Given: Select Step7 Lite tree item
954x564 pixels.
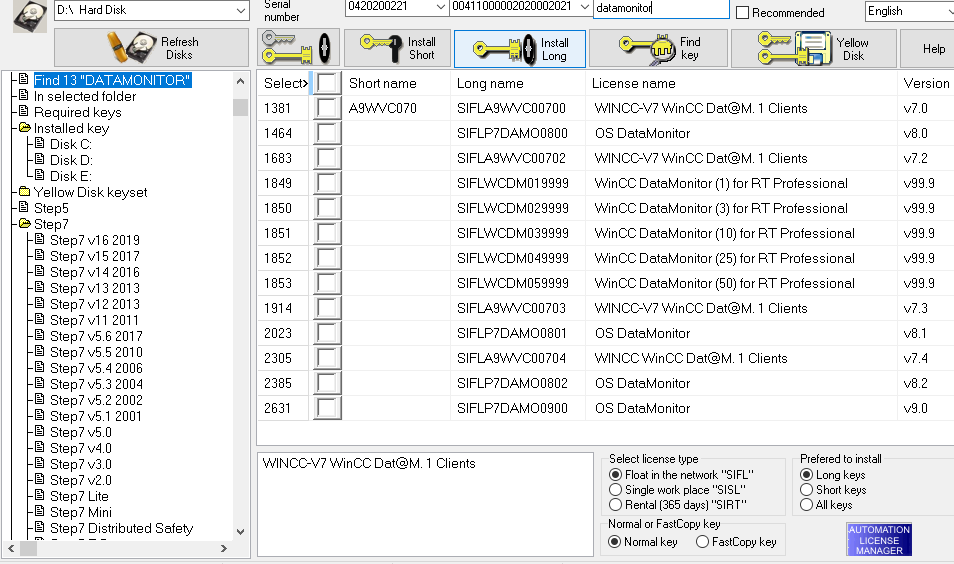Looking at the screenshot, I should [x=79, y=496].
